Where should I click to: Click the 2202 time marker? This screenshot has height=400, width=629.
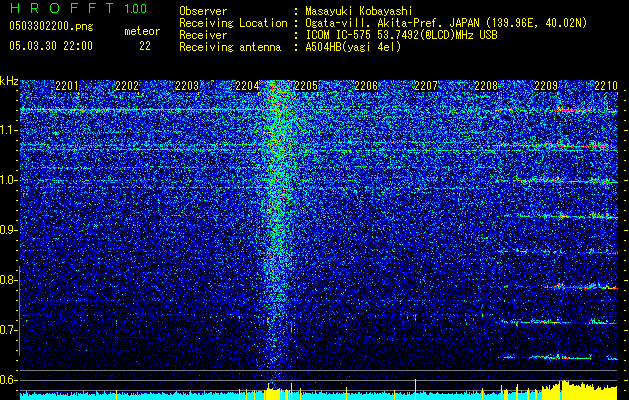point(127,86)
